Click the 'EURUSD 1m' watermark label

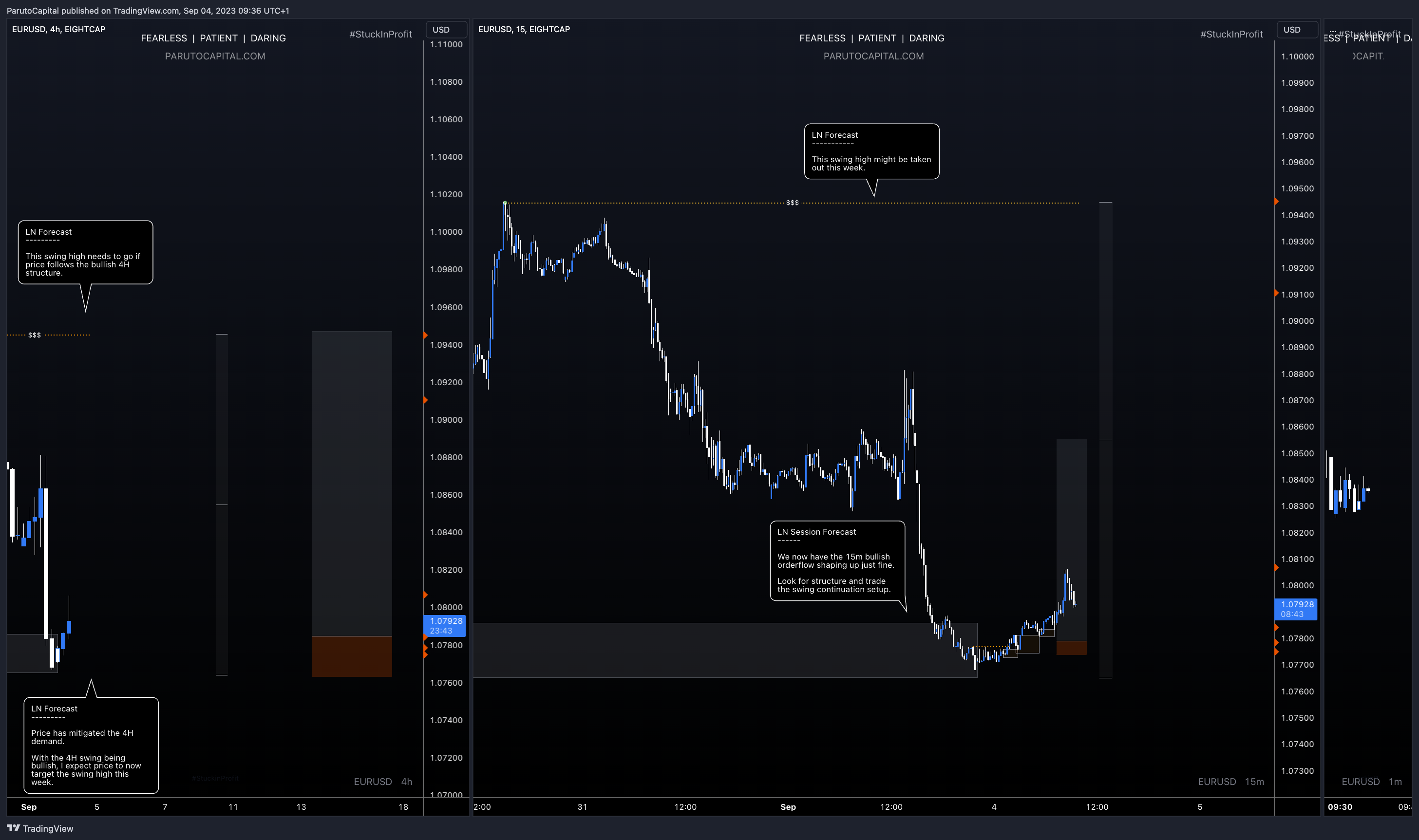click(x=1372, y=782)
